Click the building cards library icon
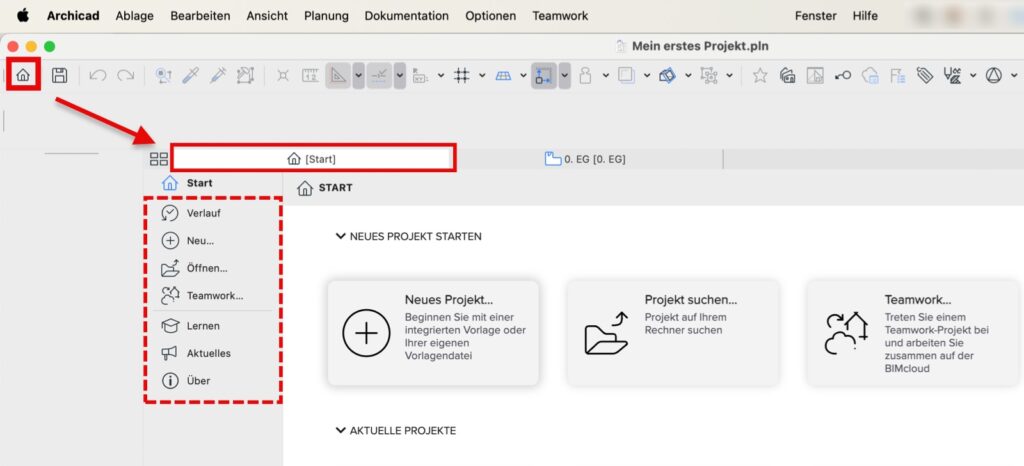This screenshot has width=1024, height=466. (788, 76)
